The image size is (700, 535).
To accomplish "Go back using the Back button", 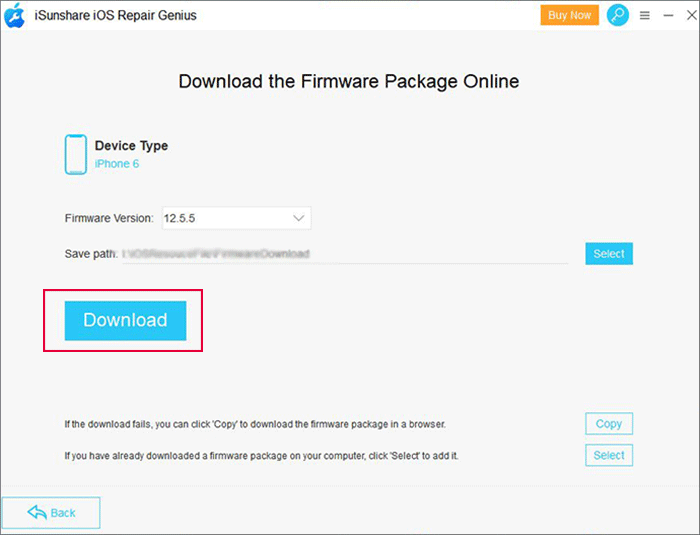I will (51, 513).
